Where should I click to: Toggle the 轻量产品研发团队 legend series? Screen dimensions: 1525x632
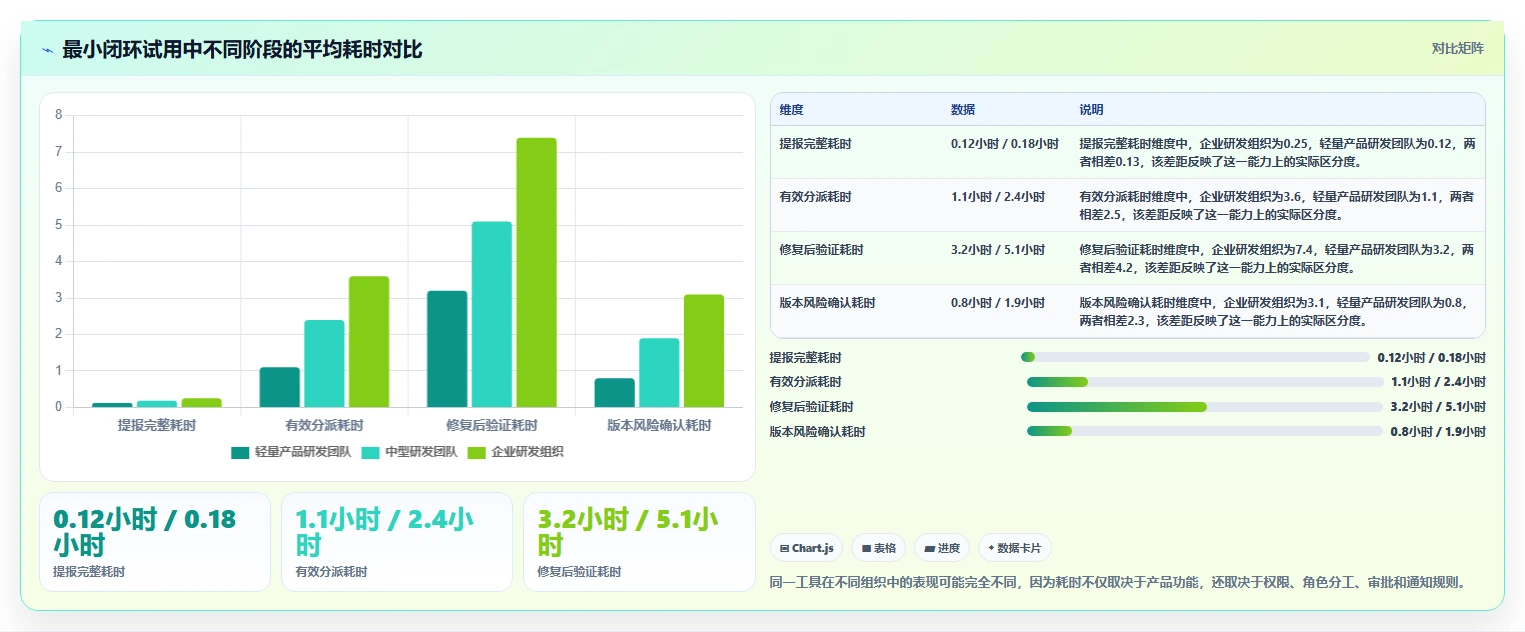(x=291, y=452)
